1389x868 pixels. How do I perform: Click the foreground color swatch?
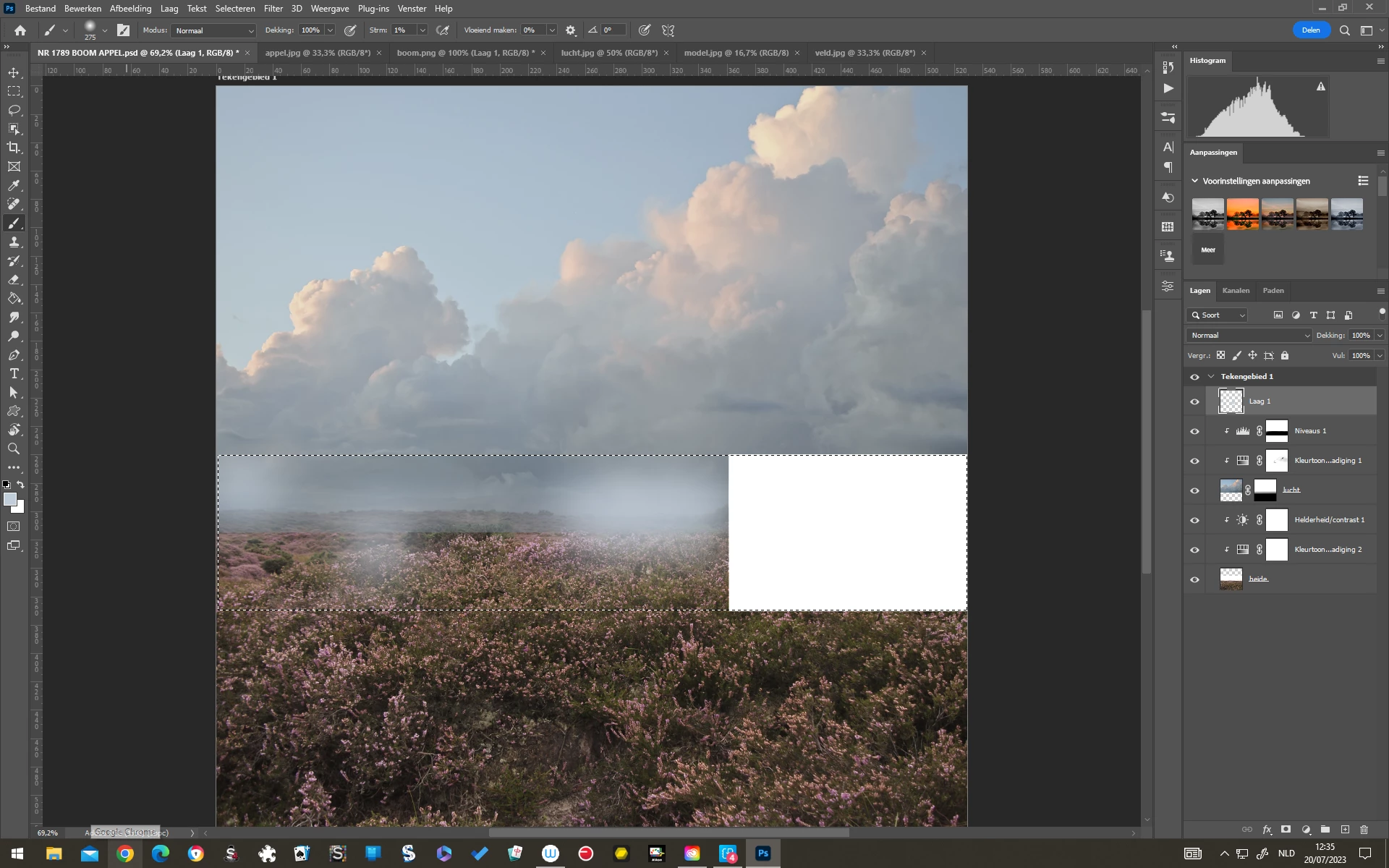pyautogui.click(x=9, y=499)
